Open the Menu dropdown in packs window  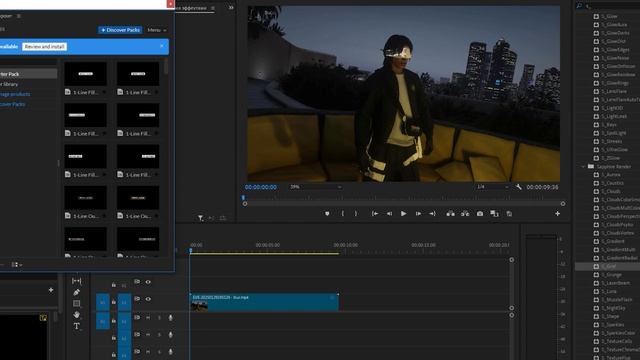pos(157,30)
